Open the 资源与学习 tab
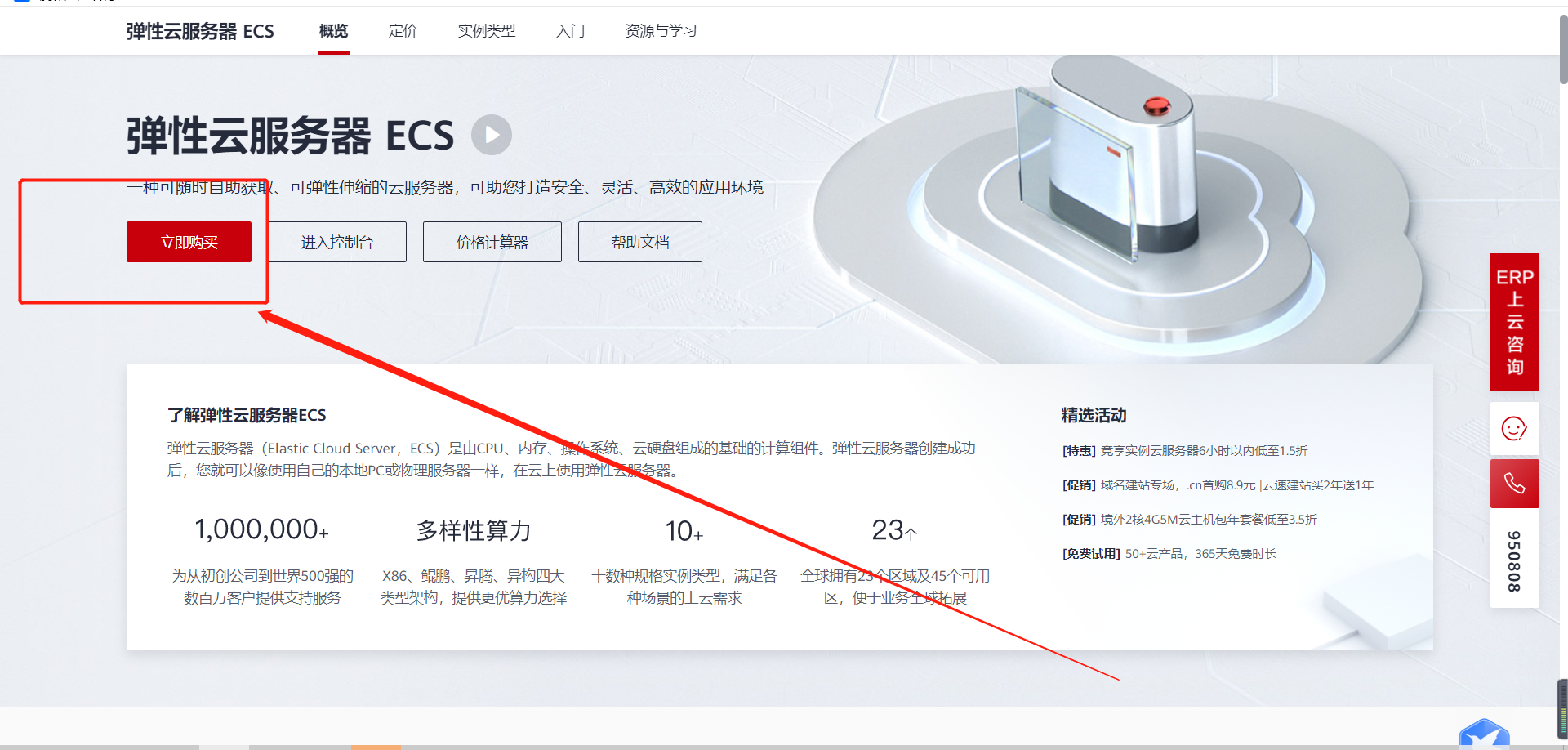Screen dimensions: 1568x750 [x=661, y=31]
